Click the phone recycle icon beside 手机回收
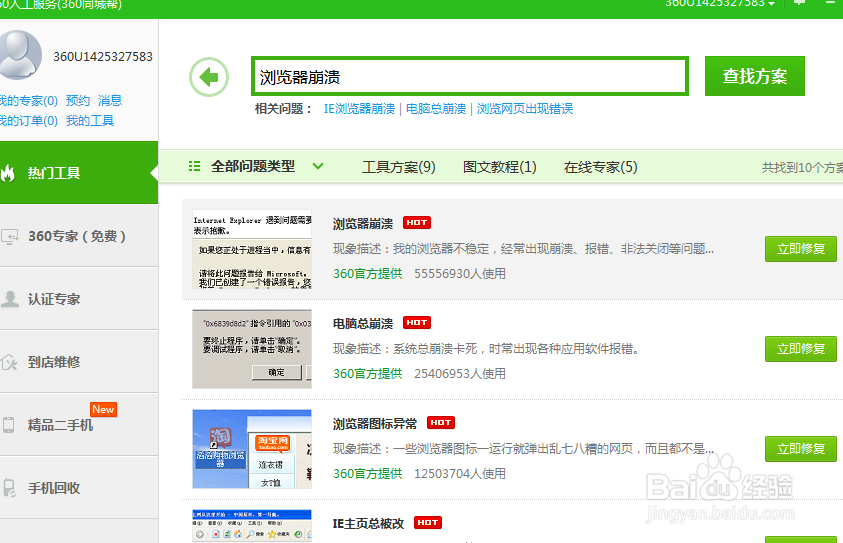Image resolution: width=843 pixels, height=543 pixels. click(x=9, y=488)
